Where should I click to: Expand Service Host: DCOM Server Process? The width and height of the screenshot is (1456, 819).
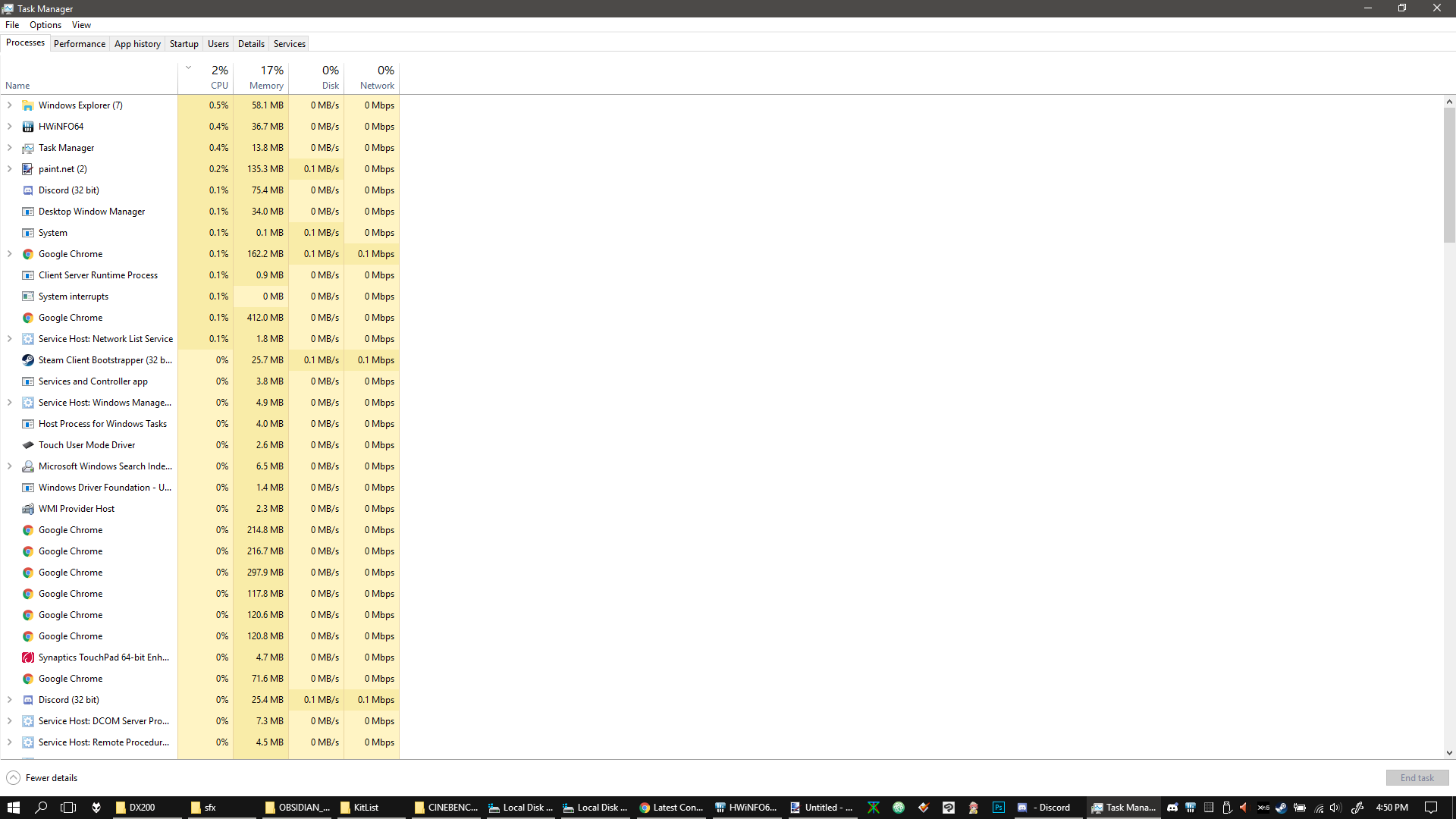pos(10,721)
